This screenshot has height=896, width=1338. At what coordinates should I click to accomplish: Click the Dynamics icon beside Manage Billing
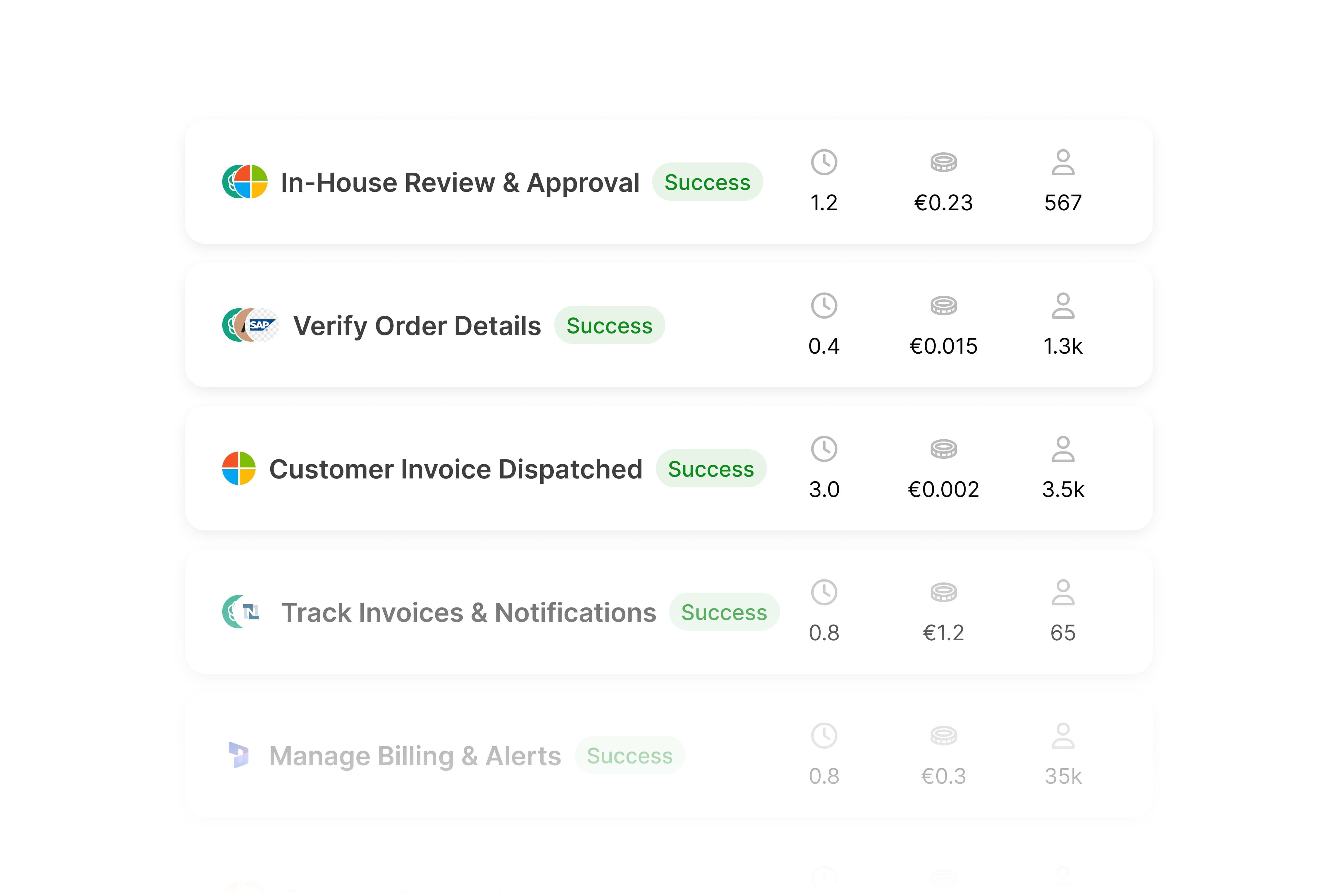pos(239,755)
